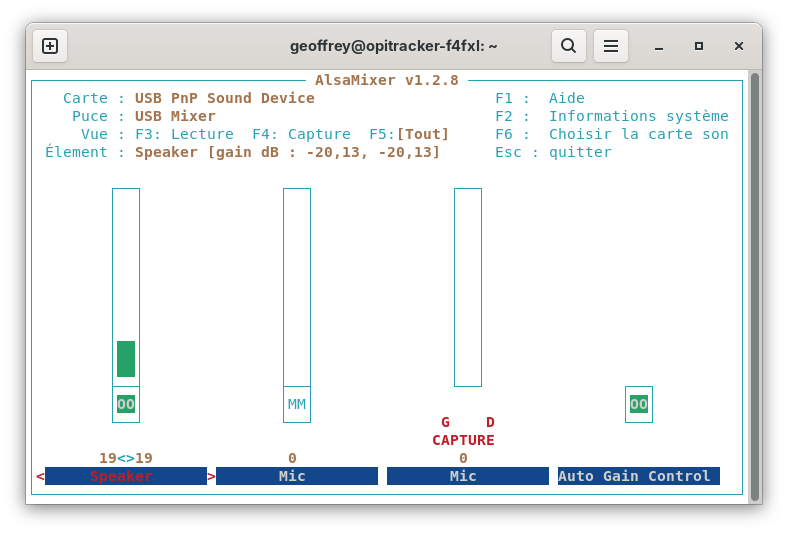Select the Auto Gain Control channel label

click(639, 476)
